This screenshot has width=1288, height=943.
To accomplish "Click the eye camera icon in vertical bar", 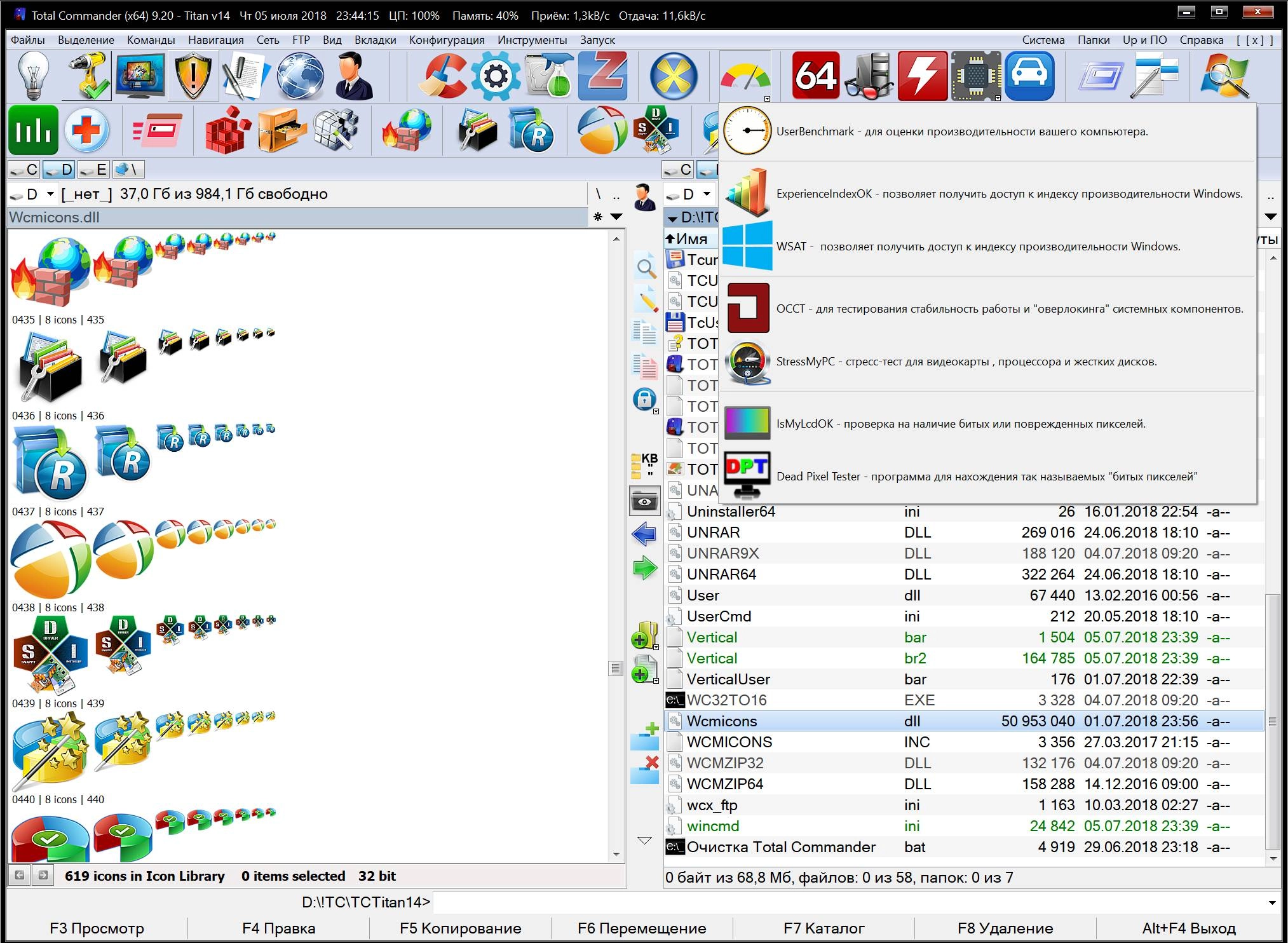I will 644,501.
